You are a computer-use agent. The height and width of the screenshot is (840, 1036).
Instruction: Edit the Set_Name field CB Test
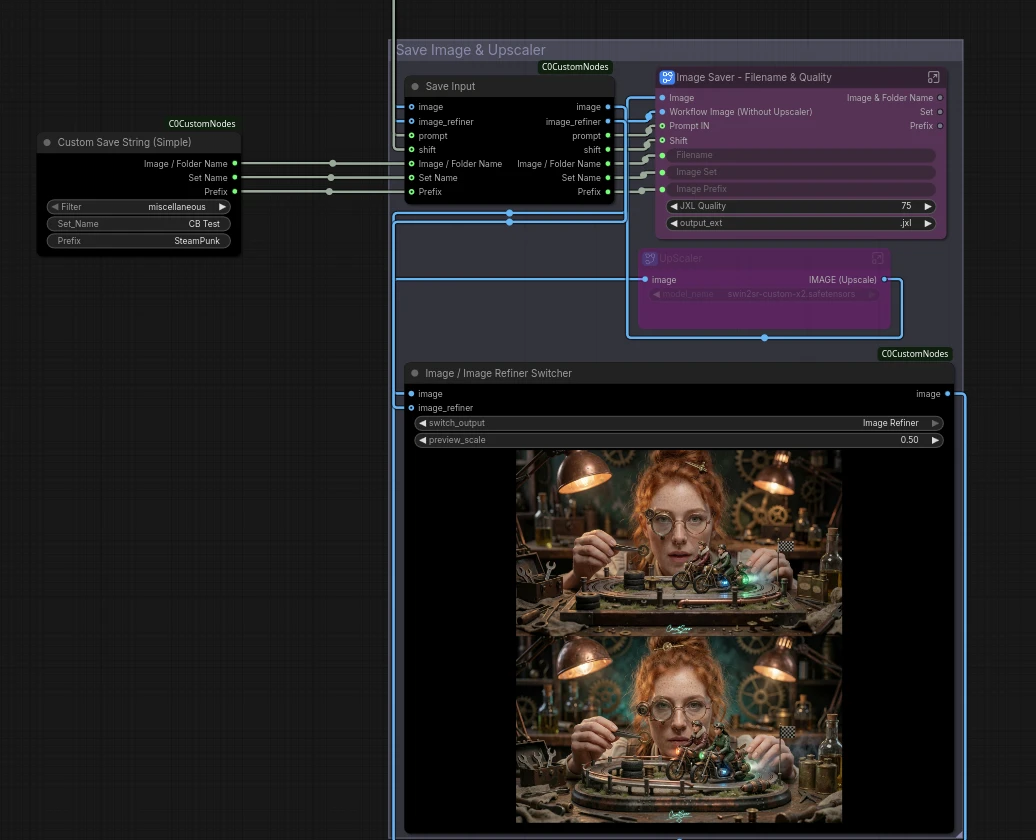(x=139, y=224)
